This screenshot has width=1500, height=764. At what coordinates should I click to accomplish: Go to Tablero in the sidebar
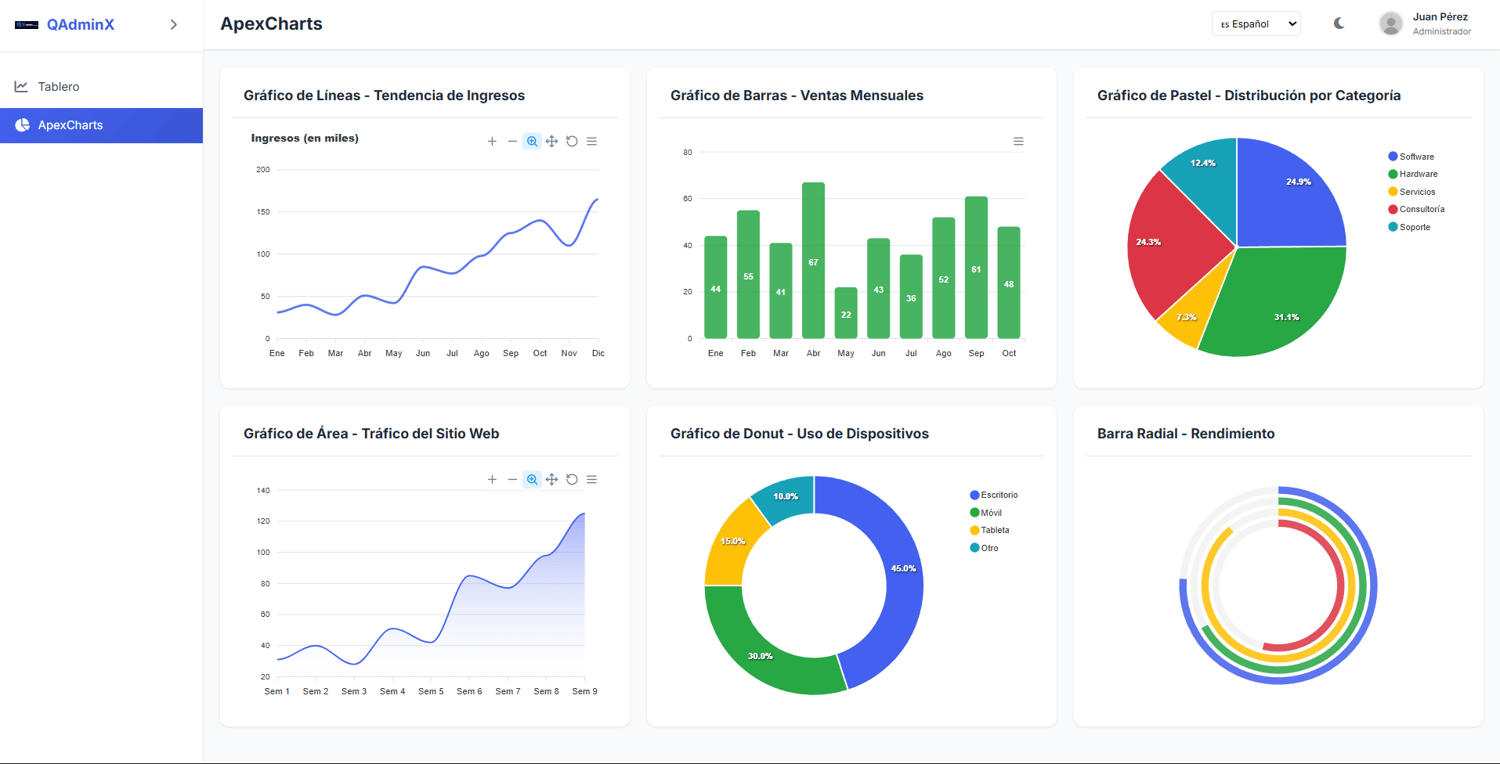pyautogui.click(x=101, y=87)
